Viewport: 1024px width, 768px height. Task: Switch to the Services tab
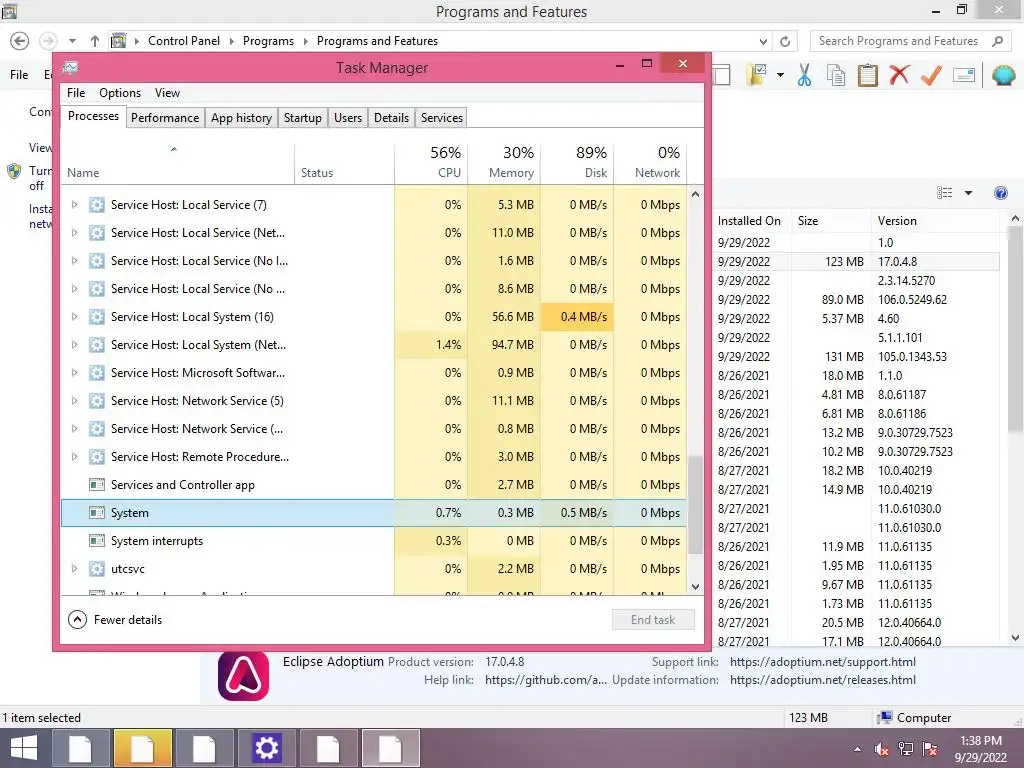pos(441,118)
